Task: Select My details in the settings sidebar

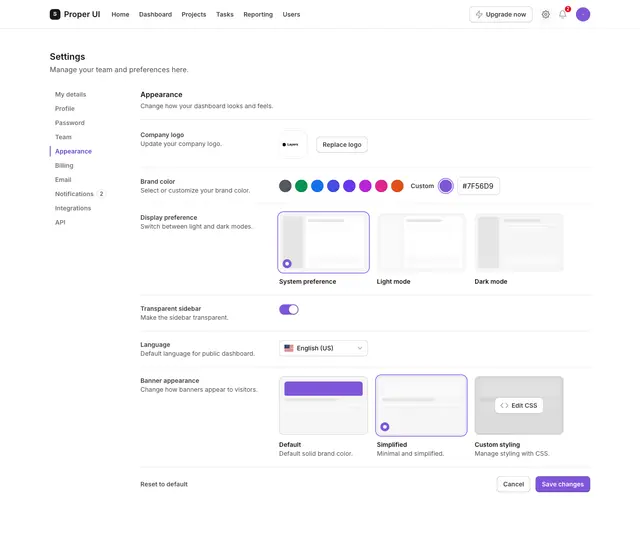Action: coord(71,94)
